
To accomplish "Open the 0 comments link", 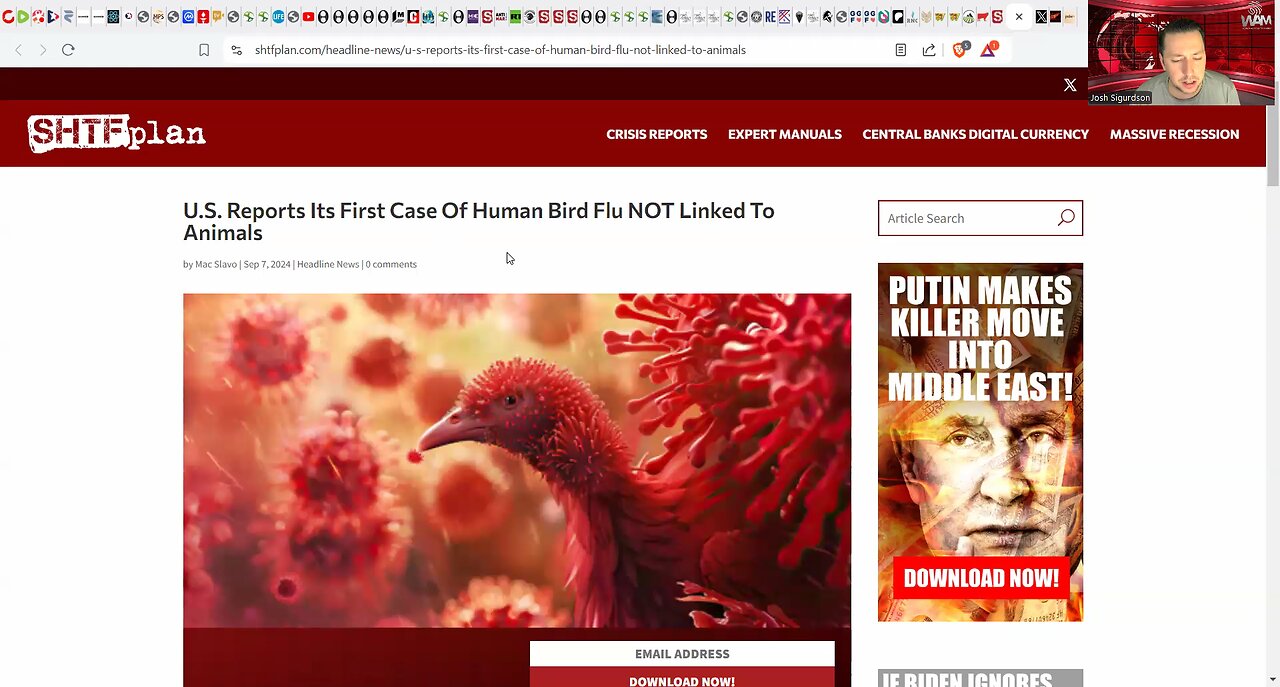I will (x=391, y=264).
